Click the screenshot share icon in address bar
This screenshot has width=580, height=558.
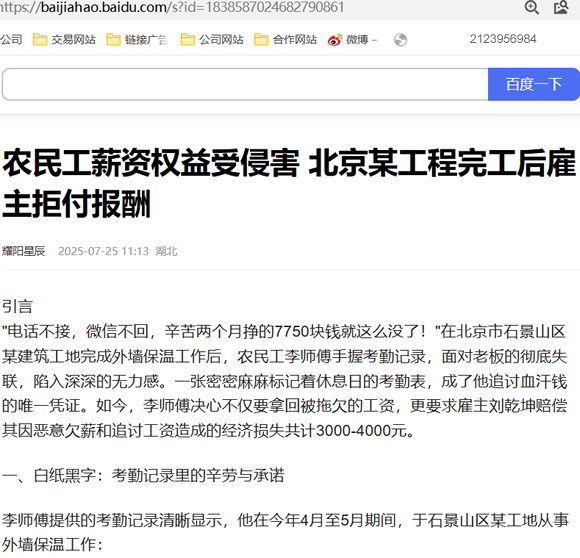561,7
